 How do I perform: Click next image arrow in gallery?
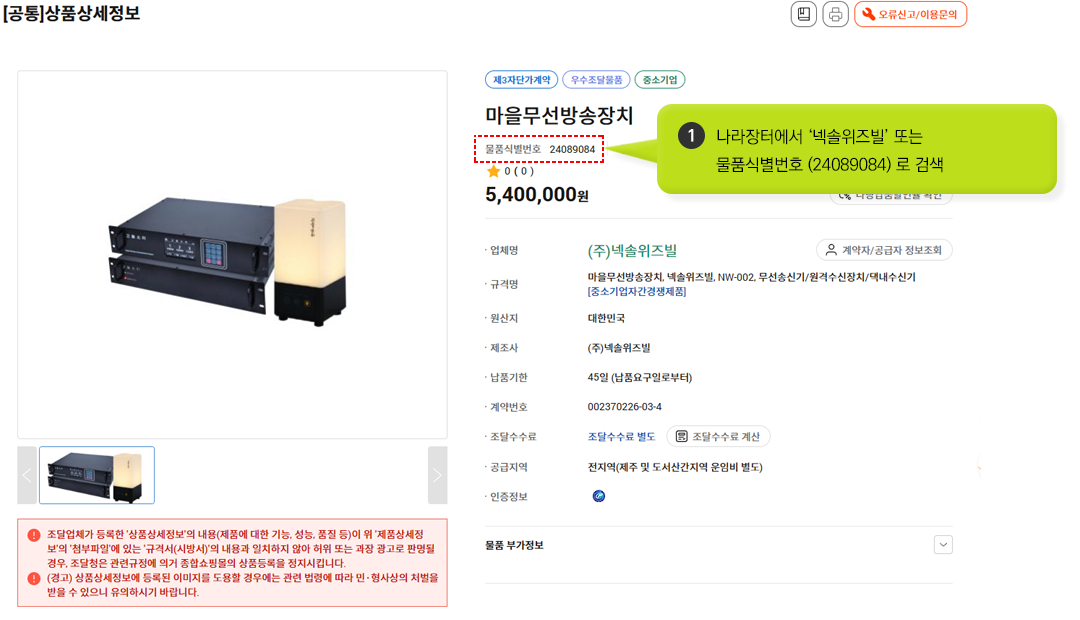(x=437, y=475)
